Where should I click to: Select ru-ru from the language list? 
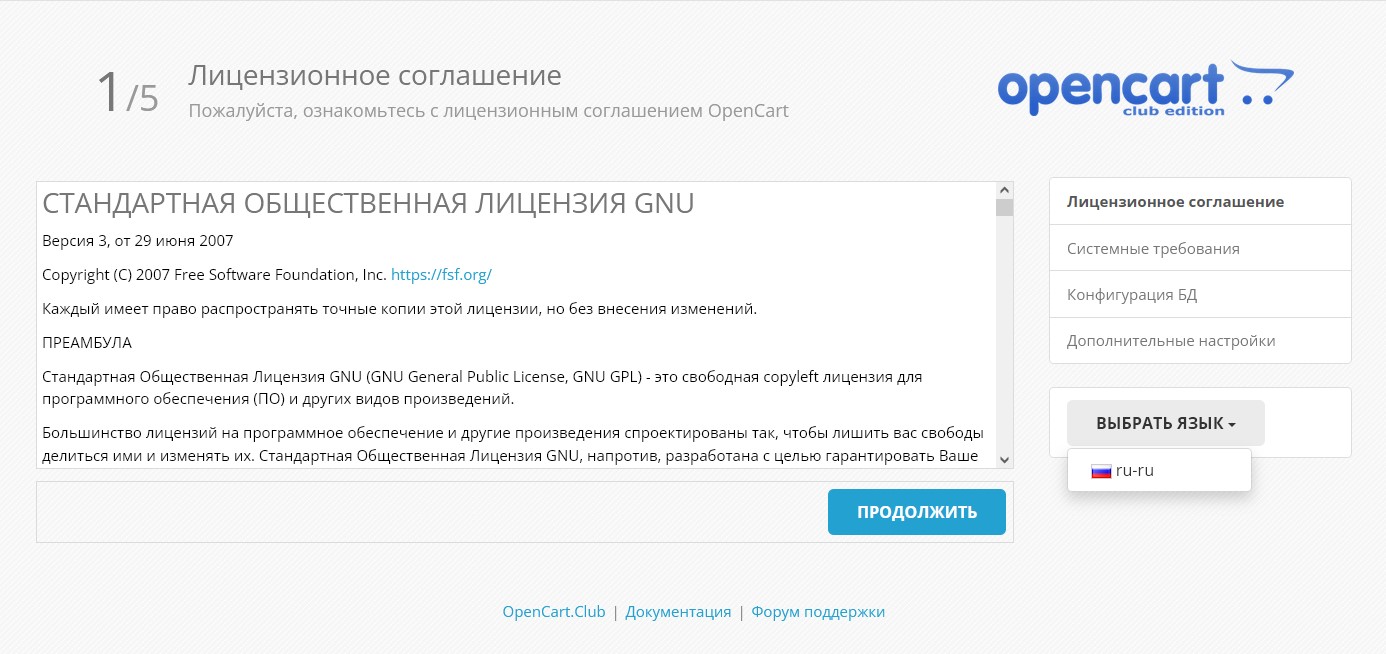(x=1134, y=469)
